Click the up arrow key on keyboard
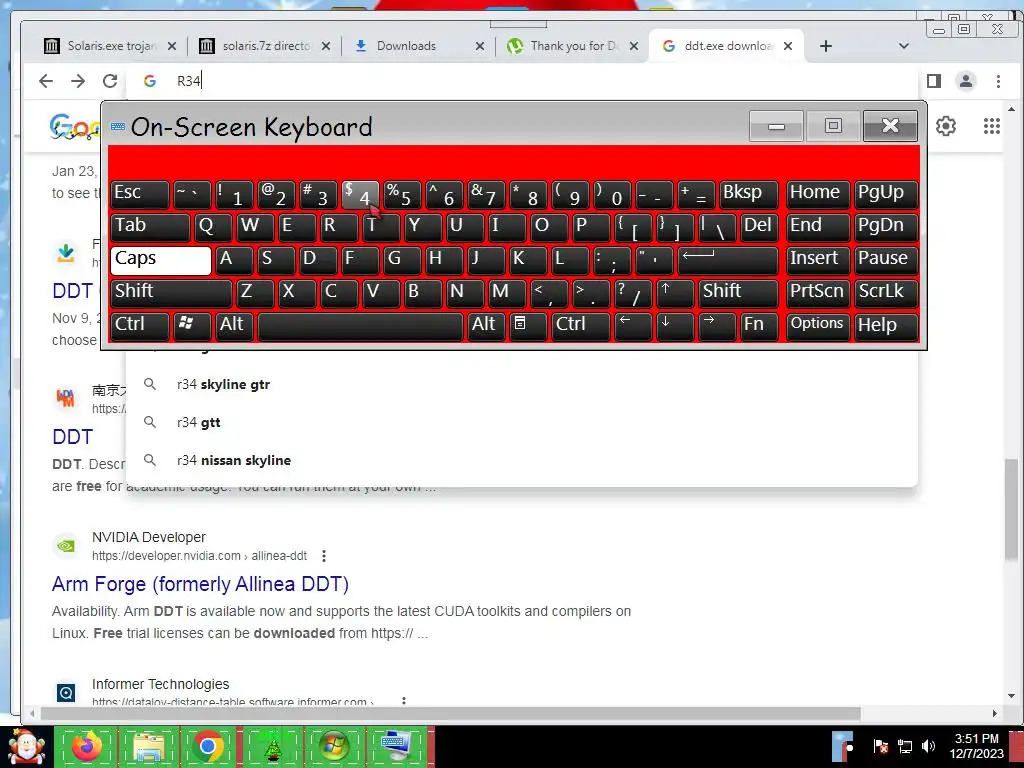1024x768 pixels. tap(675, 293)
